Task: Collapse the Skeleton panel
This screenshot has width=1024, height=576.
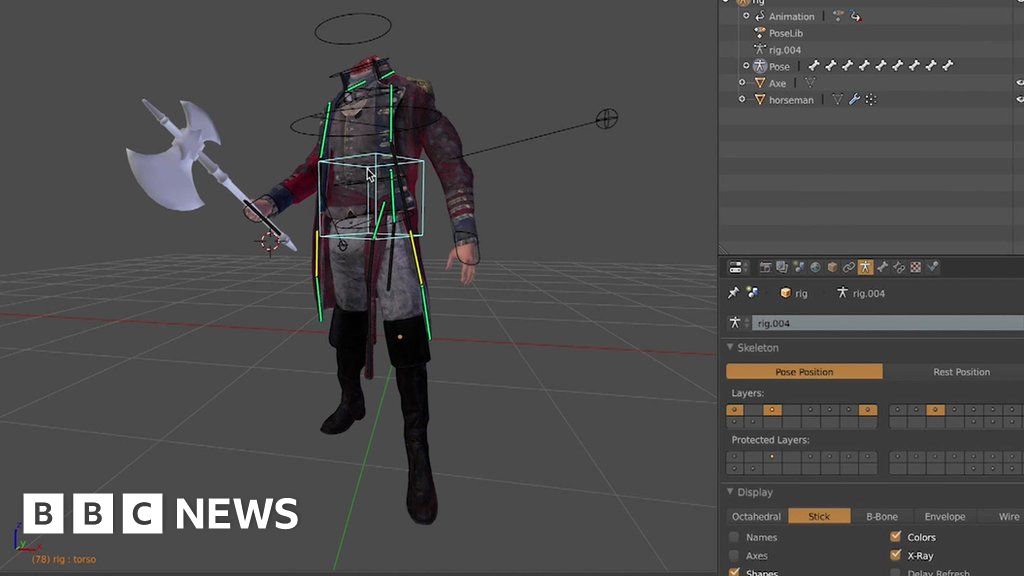Action: coord(730,348)
